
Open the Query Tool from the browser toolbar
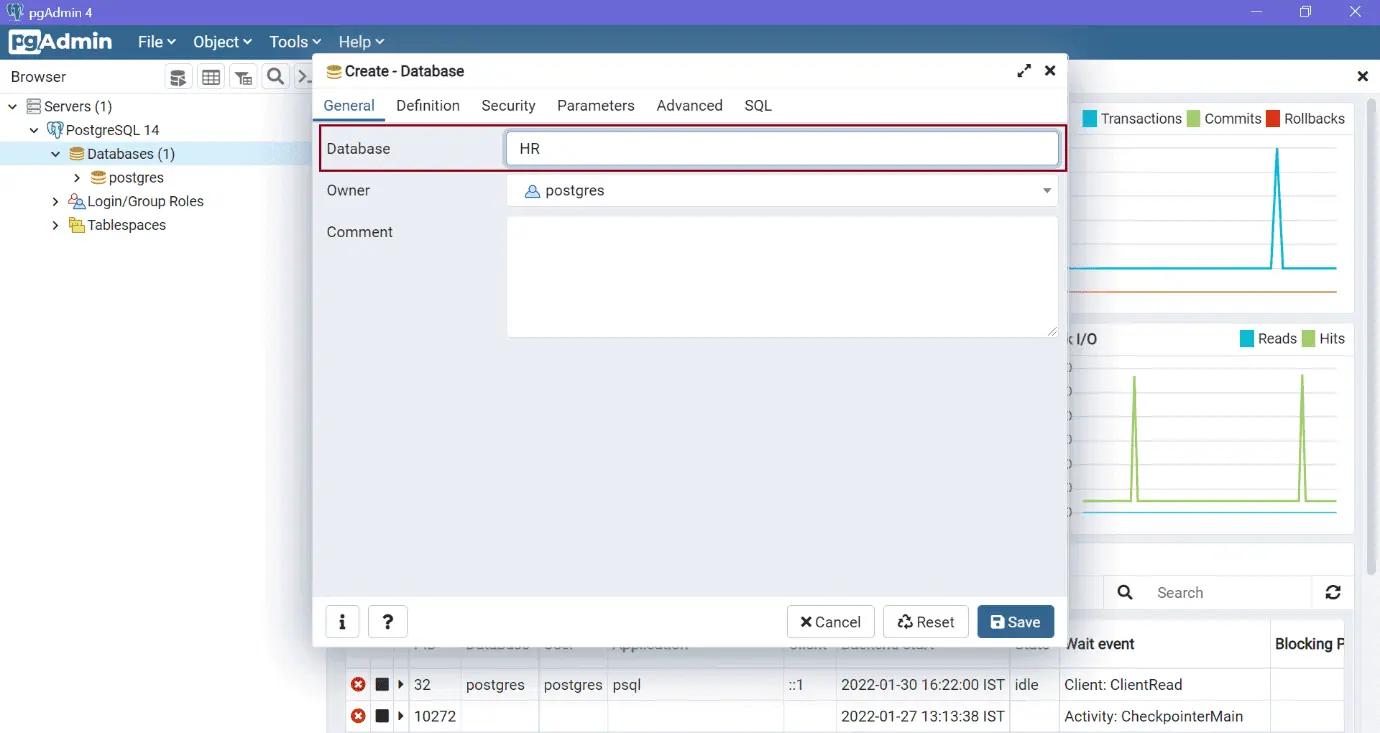pyautogui.click(x=178, y=76)
